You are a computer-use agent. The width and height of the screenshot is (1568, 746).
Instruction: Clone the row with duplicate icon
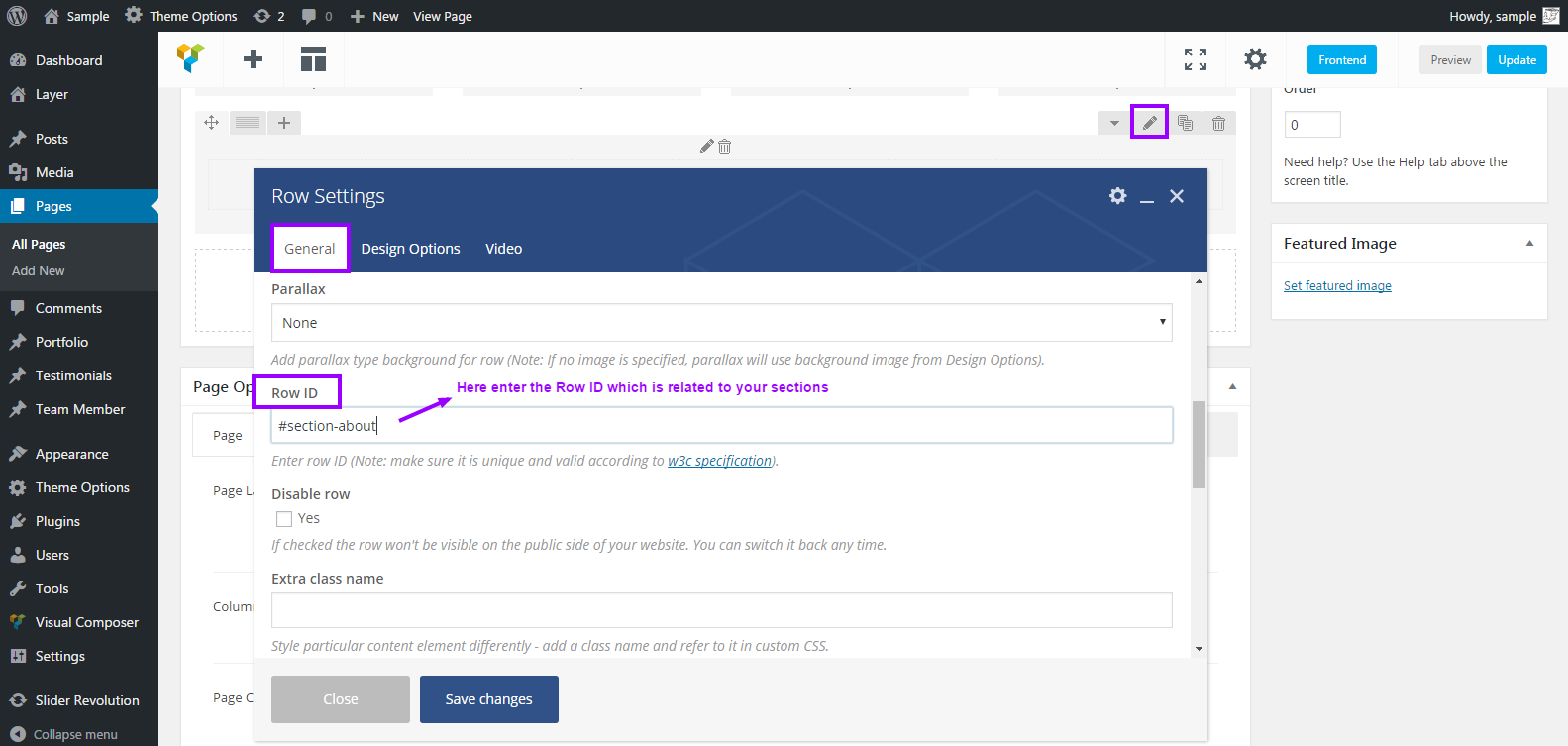(1185, 123)
